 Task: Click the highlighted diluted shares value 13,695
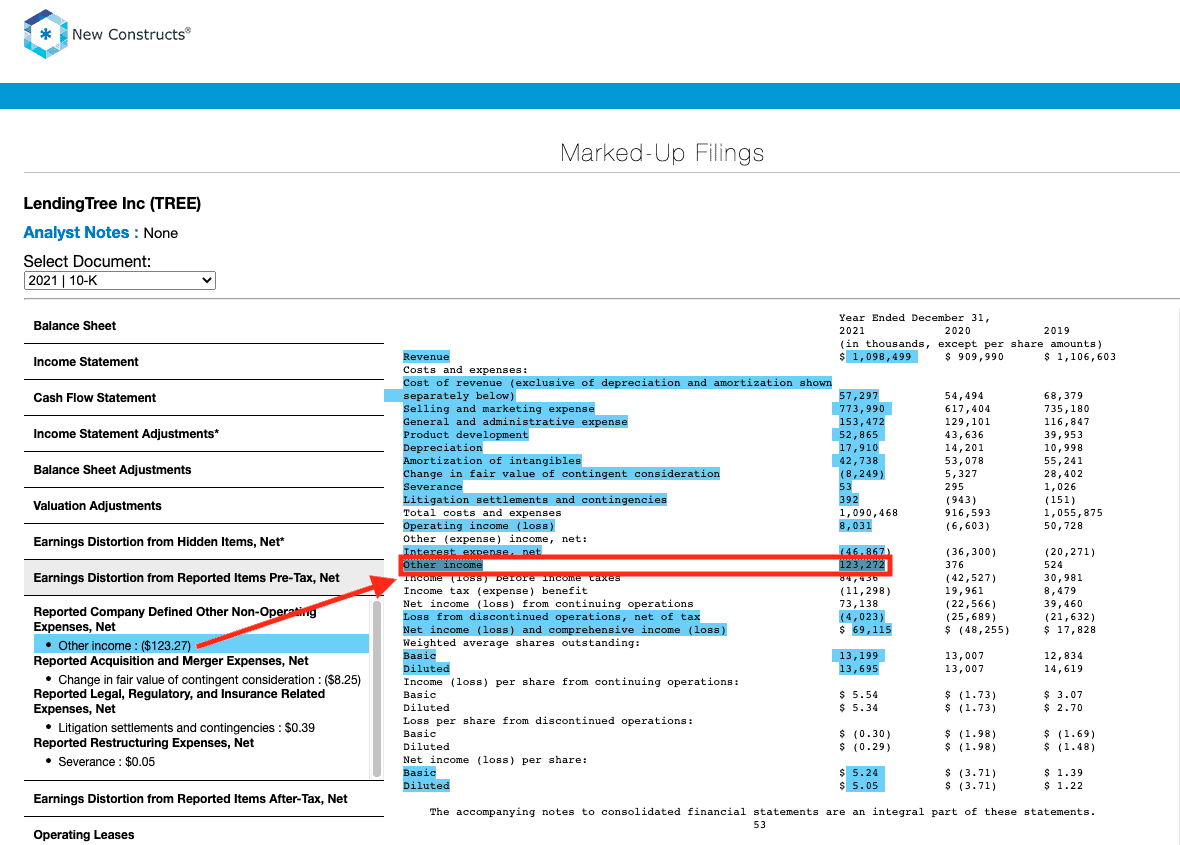859,669
